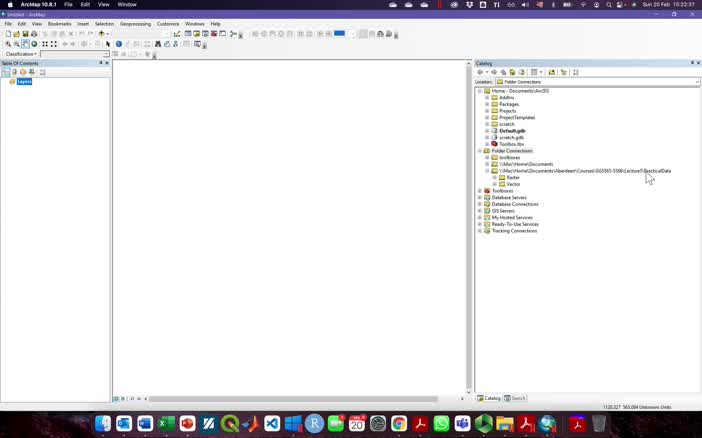Image resolution: width=702 pixels, height=438 pixels.
Task: Click Connect To Folder in Catalog toolbar
Action: [551, 72]
